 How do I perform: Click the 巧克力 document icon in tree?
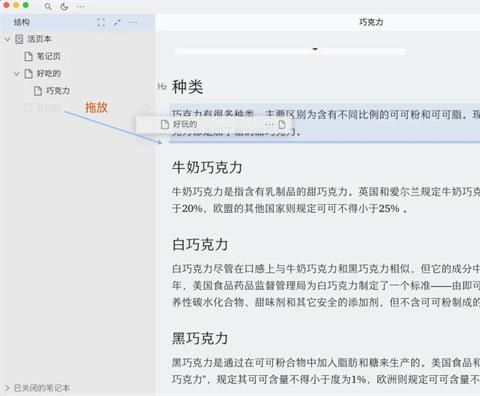coord(38,91)
